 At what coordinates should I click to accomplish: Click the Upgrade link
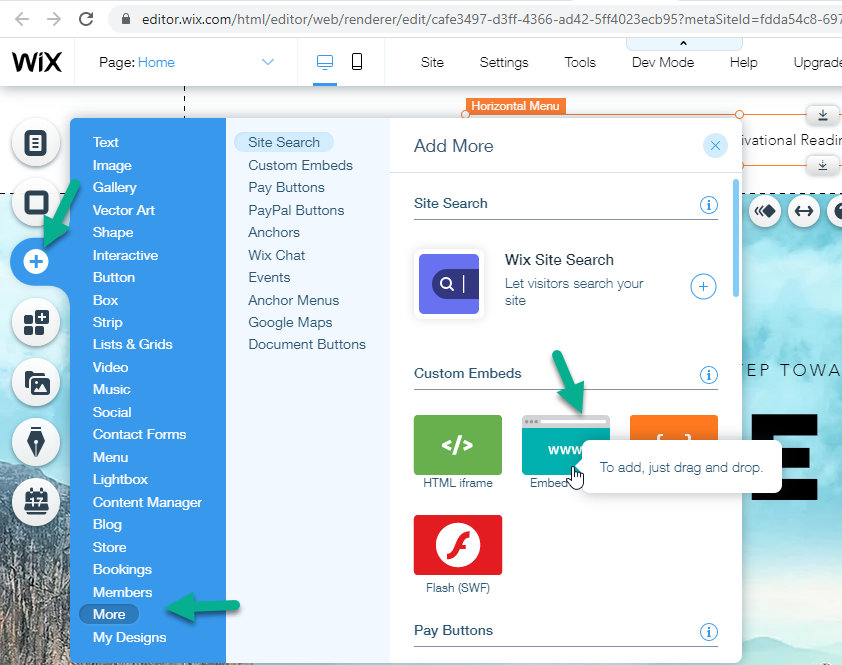(817, 62)
